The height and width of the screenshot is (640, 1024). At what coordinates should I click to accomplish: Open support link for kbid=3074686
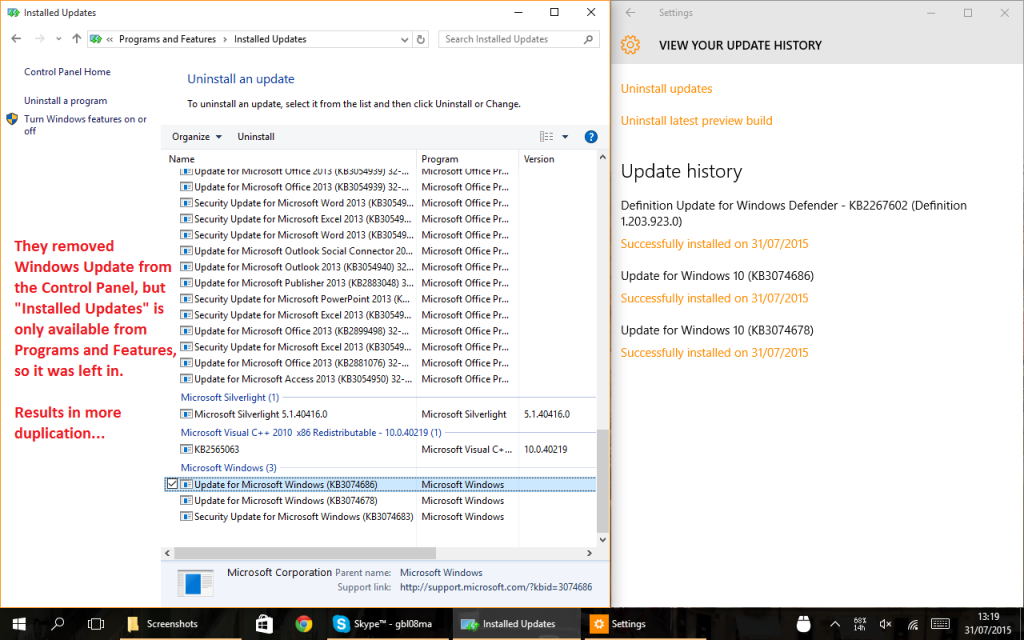496,587
